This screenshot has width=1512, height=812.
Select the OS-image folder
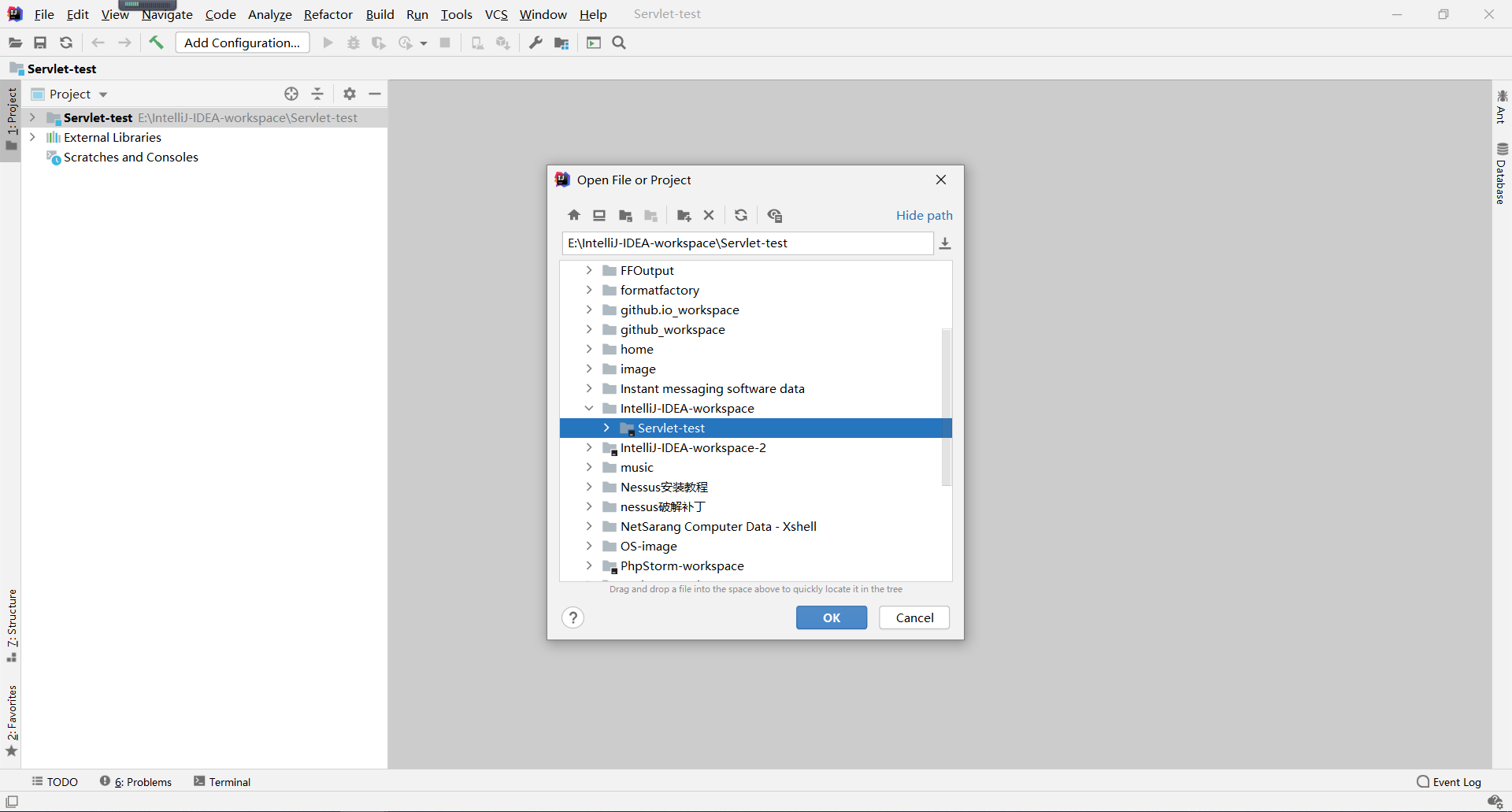(x=648, y=546)
